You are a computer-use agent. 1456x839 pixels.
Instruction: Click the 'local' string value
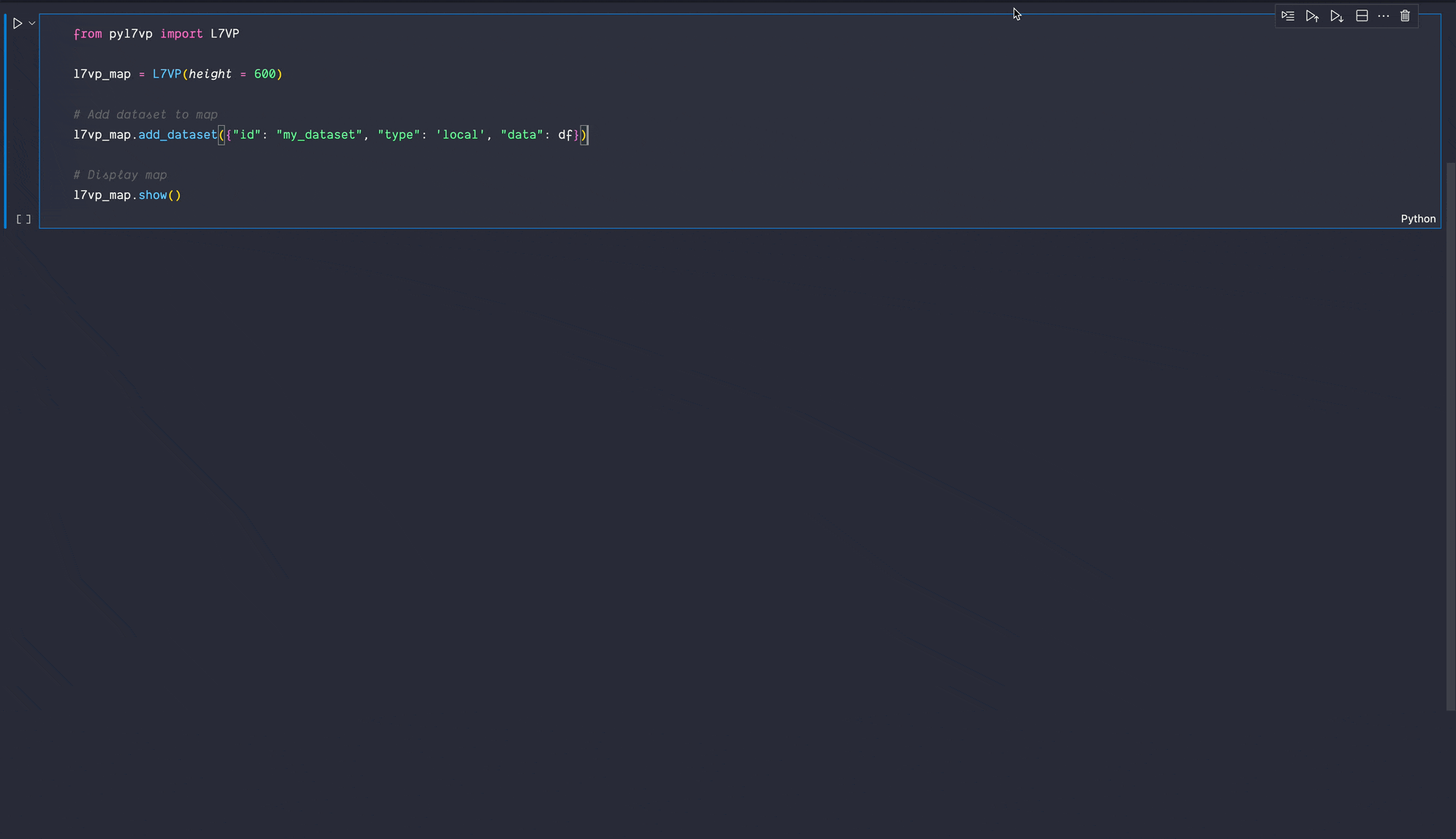pos(461,135)
